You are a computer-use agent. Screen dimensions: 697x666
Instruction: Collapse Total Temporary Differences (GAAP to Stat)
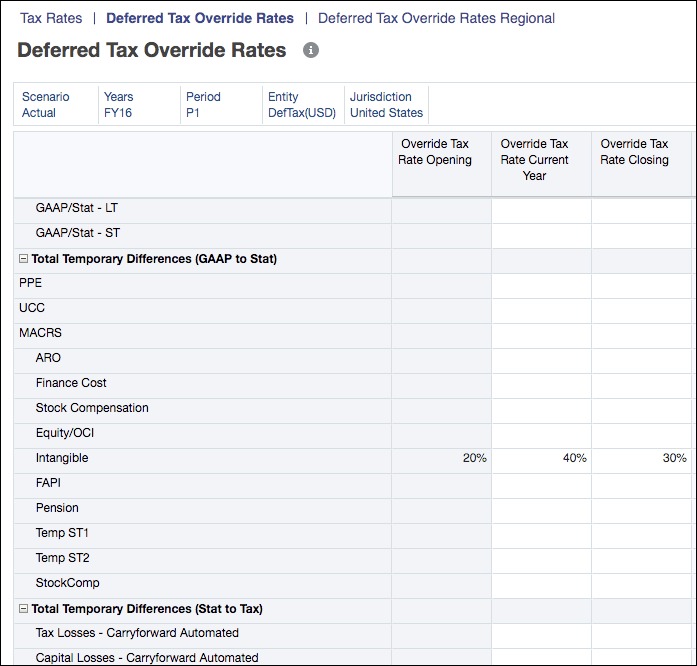click(x=24, y=259)
